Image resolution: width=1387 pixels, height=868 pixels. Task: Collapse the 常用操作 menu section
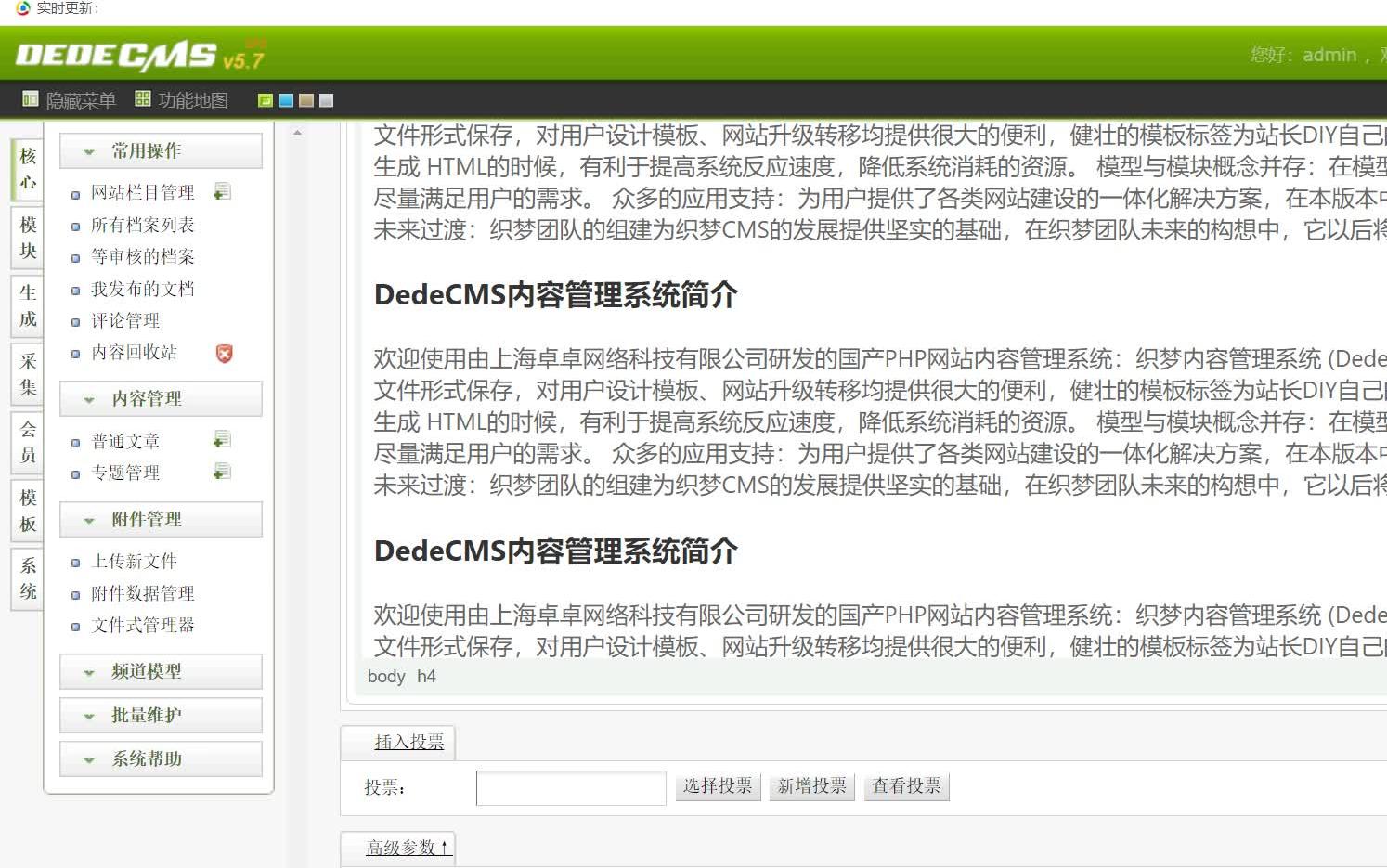[162, 151]
